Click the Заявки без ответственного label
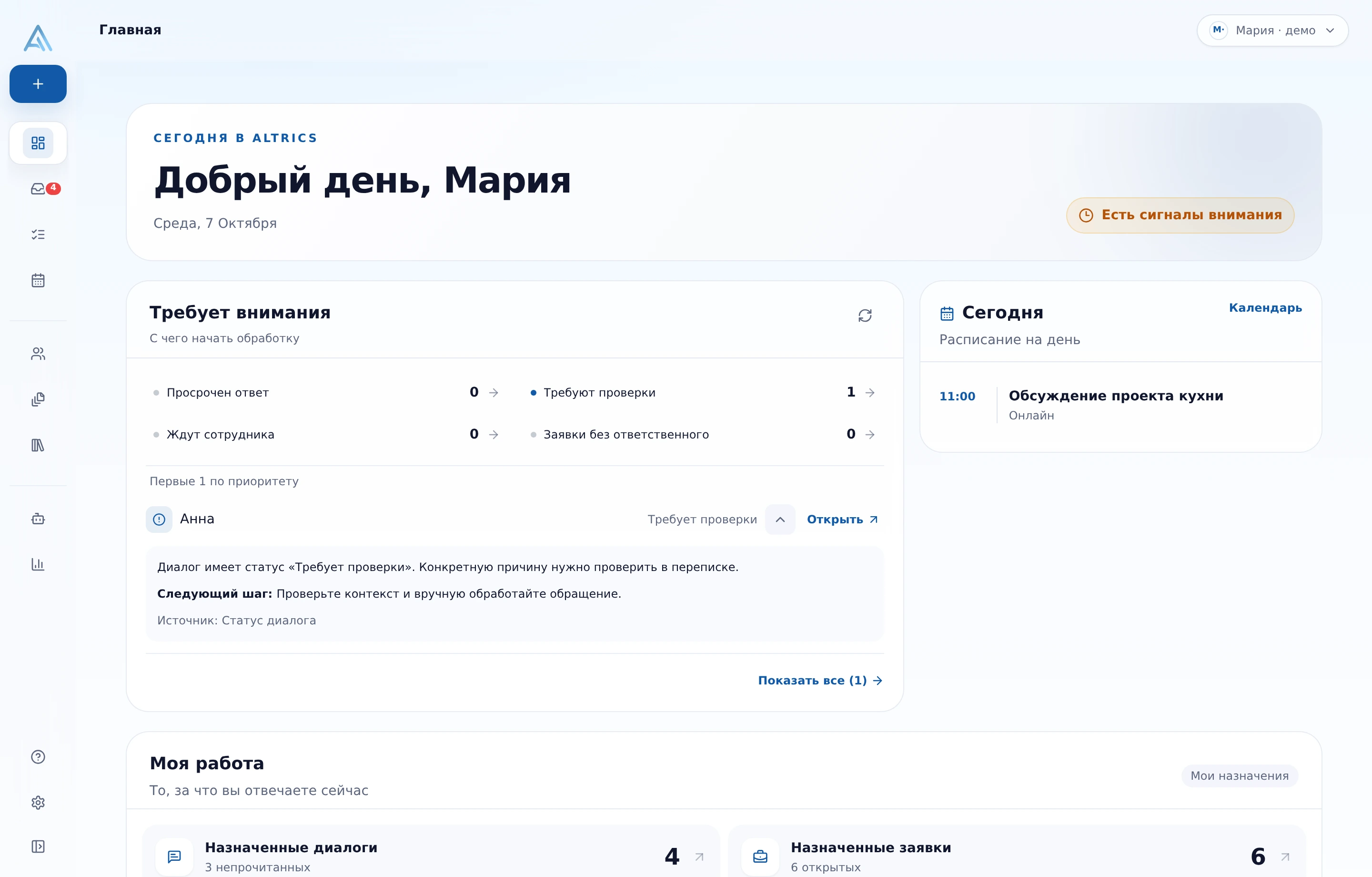1372x877 pixels. point(626,435)
